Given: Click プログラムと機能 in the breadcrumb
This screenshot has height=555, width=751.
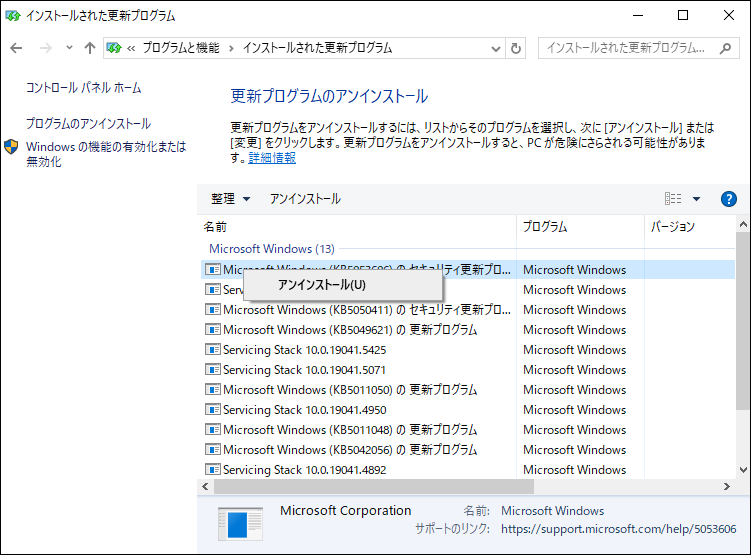Looking at the screenshot, I should pos(181,48).
